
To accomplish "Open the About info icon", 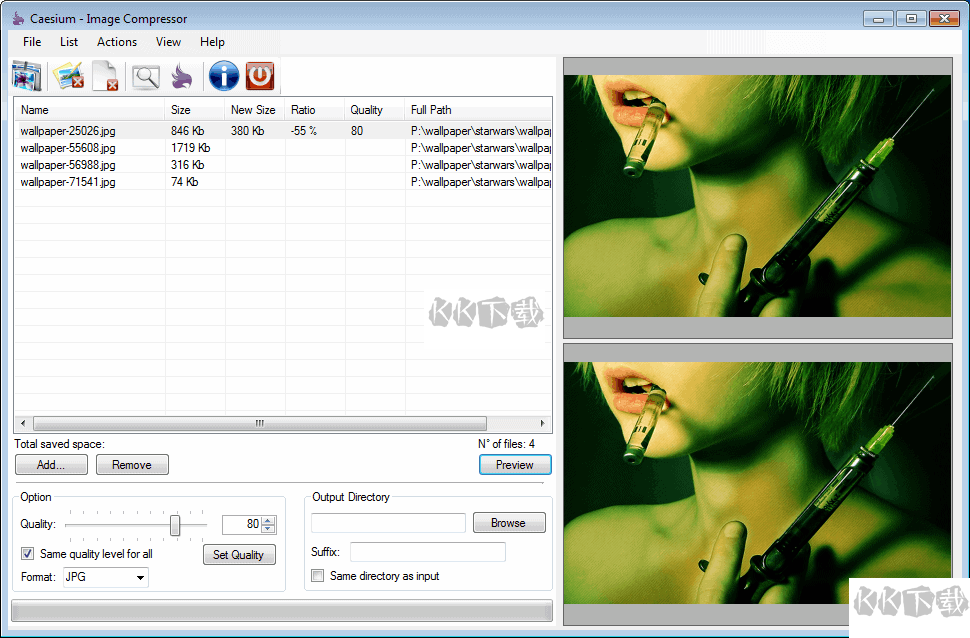I will point(223,75).
